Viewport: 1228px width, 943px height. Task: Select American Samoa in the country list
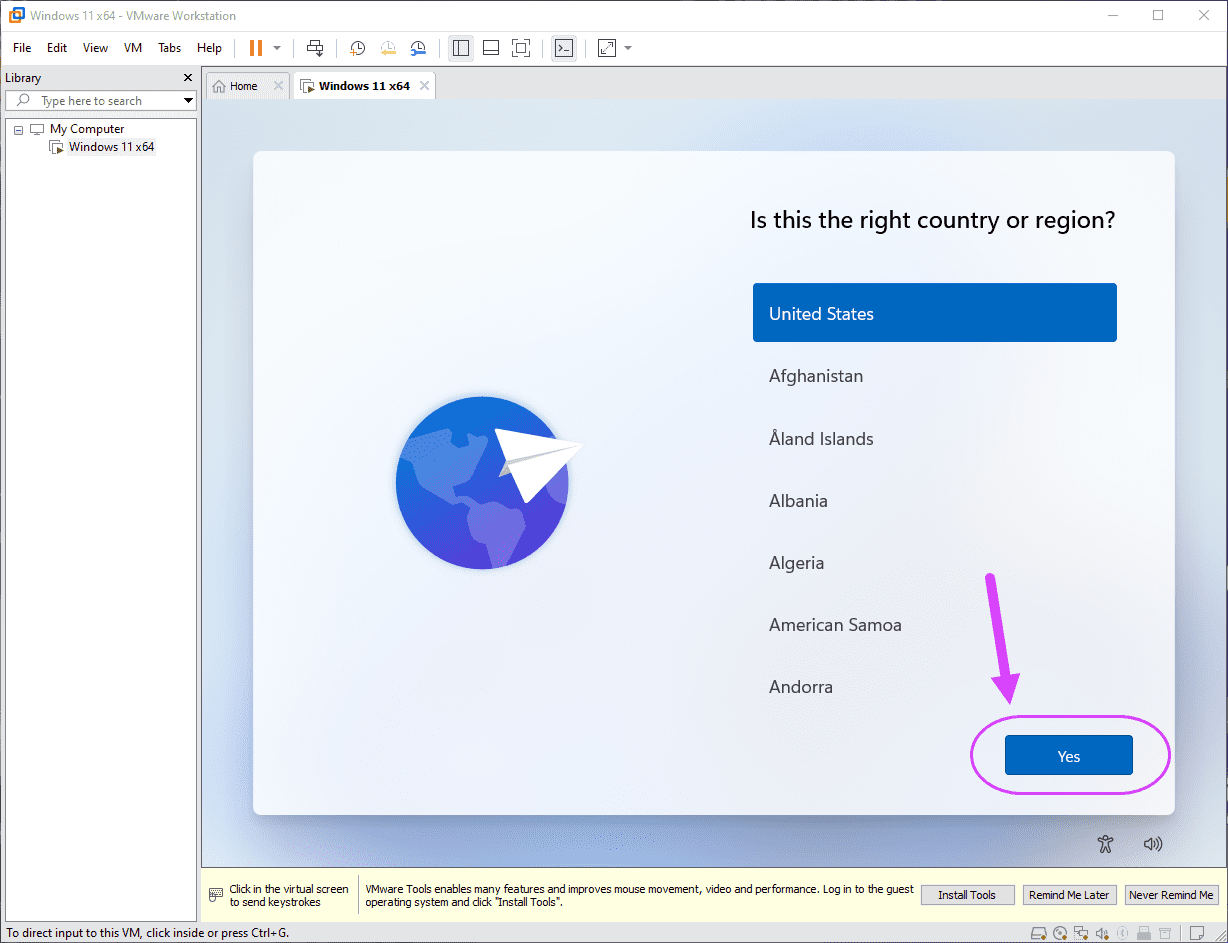(935, 624)
